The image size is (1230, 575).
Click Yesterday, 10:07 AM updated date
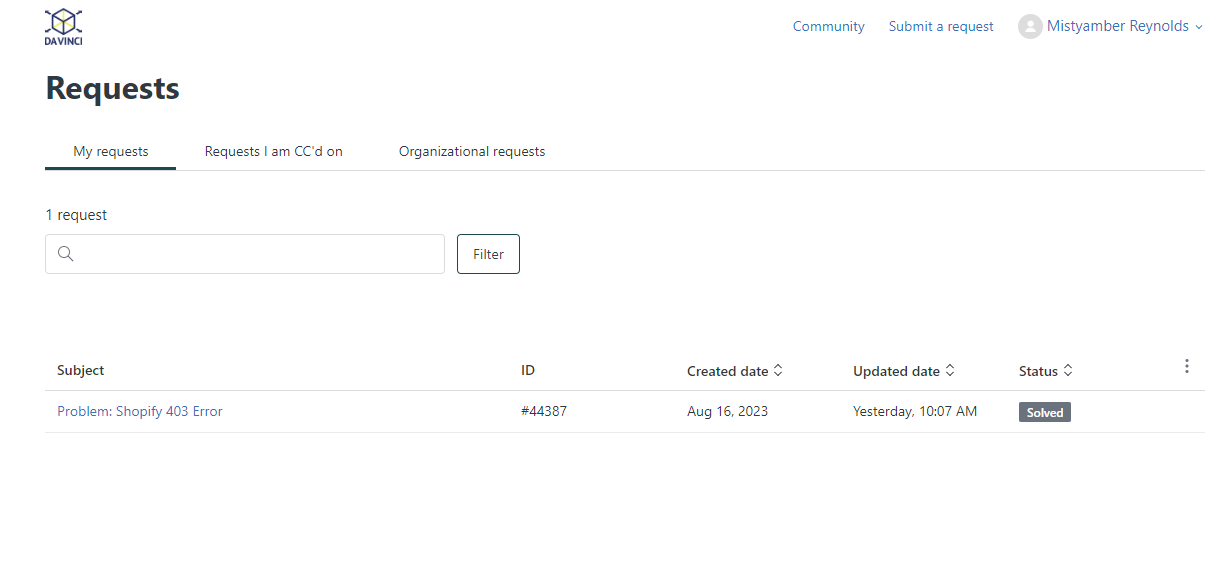915,411
